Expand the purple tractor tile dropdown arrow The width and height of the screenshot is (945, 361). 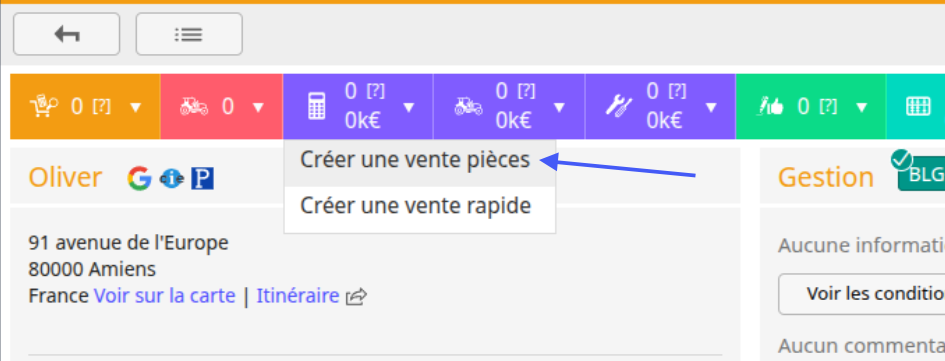coord(559,107)
